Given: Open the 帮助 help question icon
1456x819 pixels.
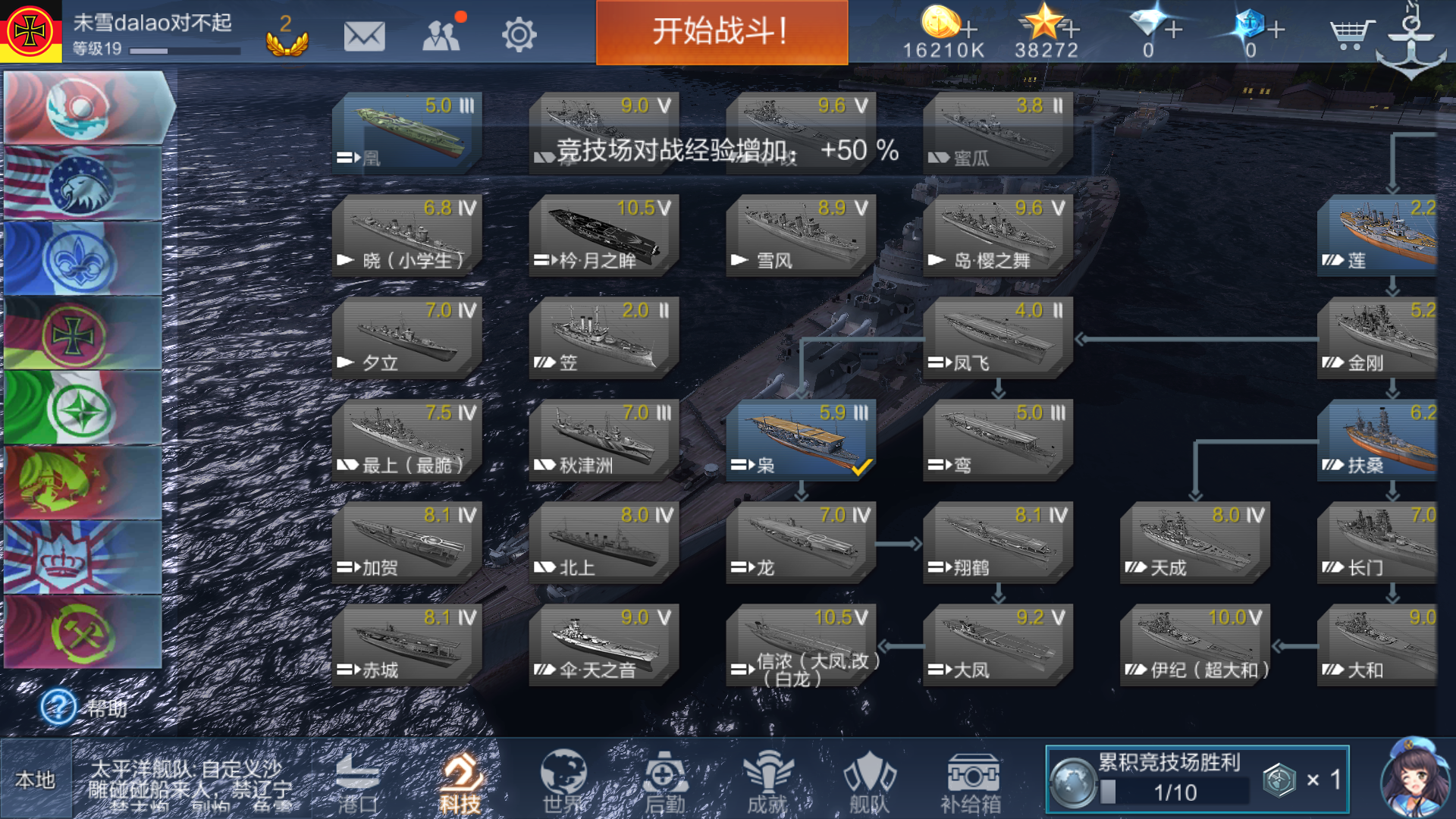Looking at the screenshot, I should point(58,708).
